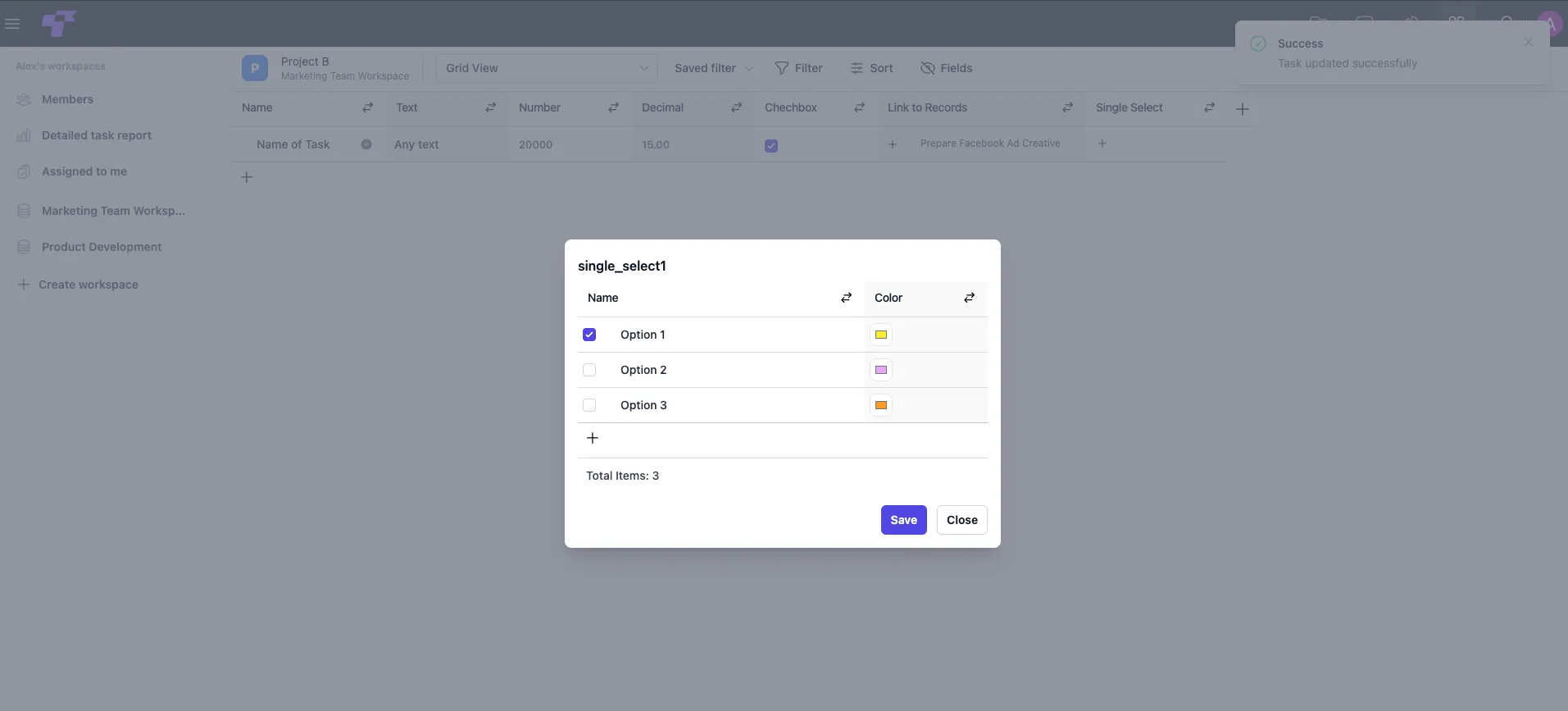Viewport: 1568px width, 711px height.
Task: Open the hamburger menu icon
Action: (x=12, y=24)
